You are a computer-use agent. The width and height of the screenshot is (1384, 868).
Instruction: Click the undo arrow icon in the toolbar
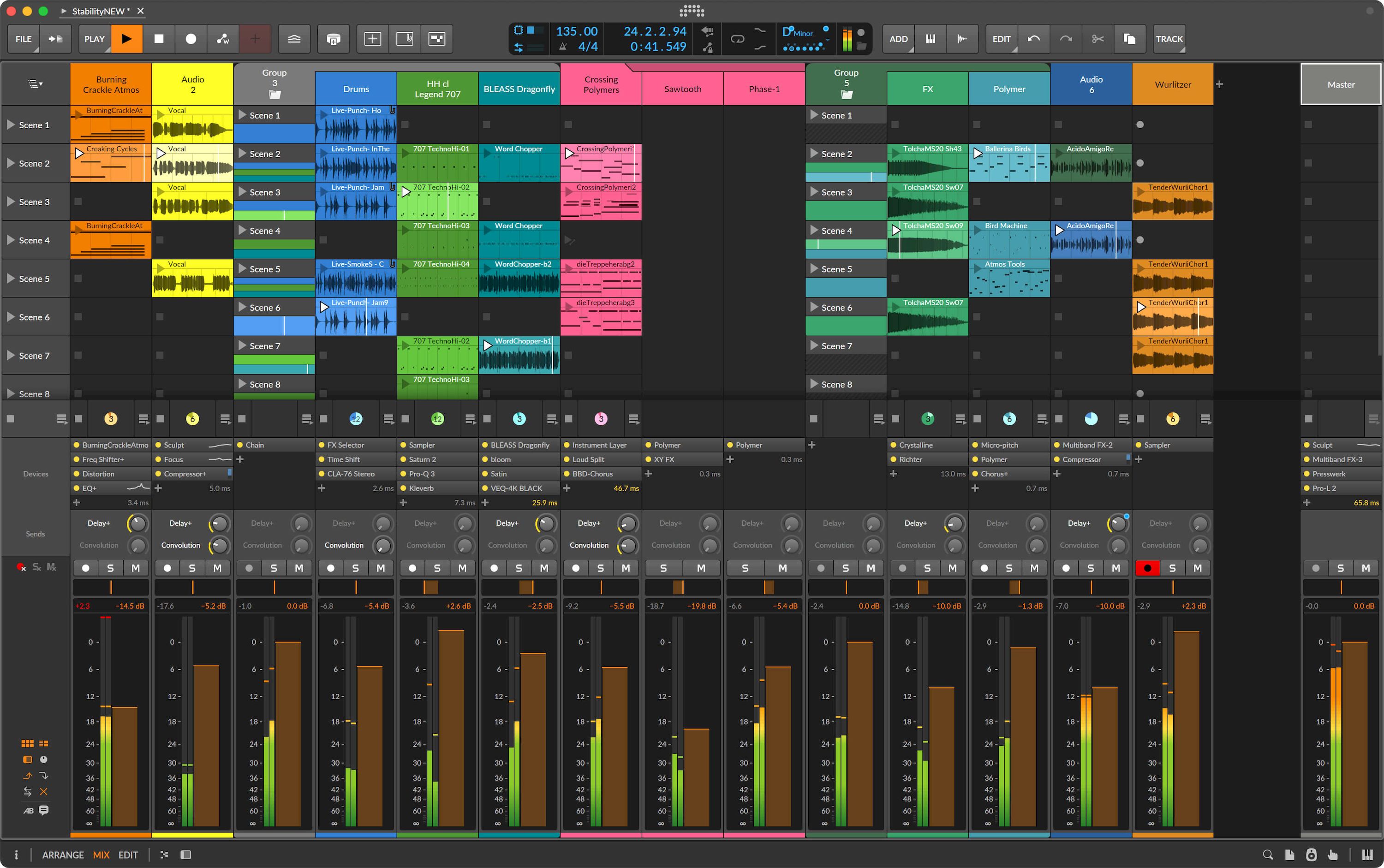tap(1034, 38)
